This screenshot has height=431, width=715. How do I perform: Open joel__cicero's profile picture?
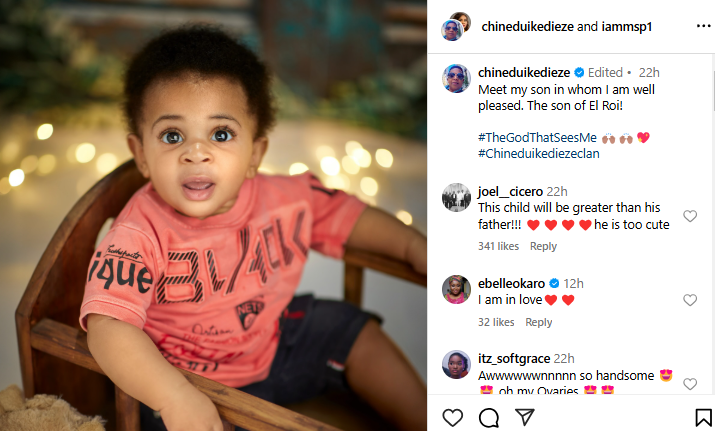[456, 197]
